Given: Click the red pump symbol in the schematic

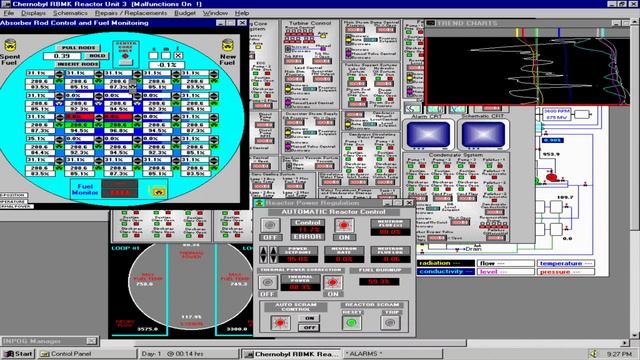Looking at the screenshot, I should coord(551,178).
